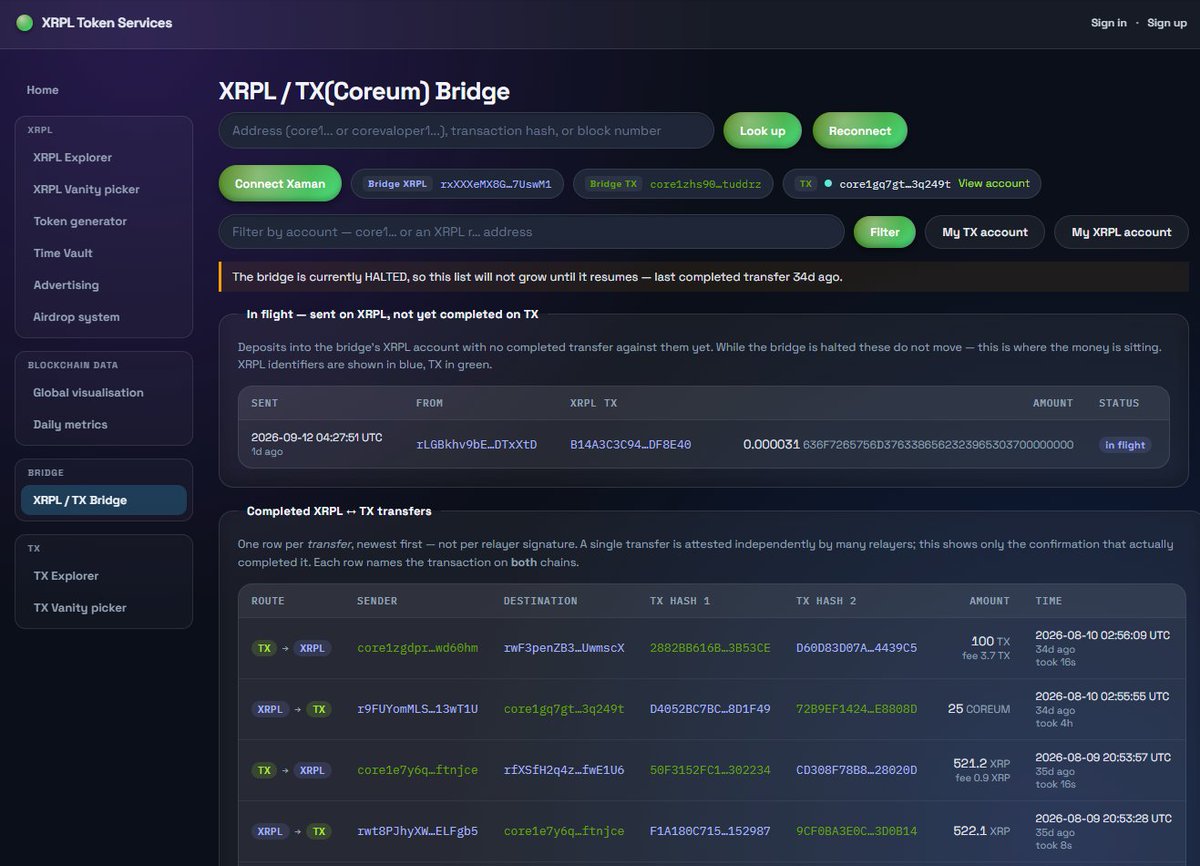Screen dimensions: 1200x866
Task: Open TX Explorer in sidebar
Action: pos(66,576)
